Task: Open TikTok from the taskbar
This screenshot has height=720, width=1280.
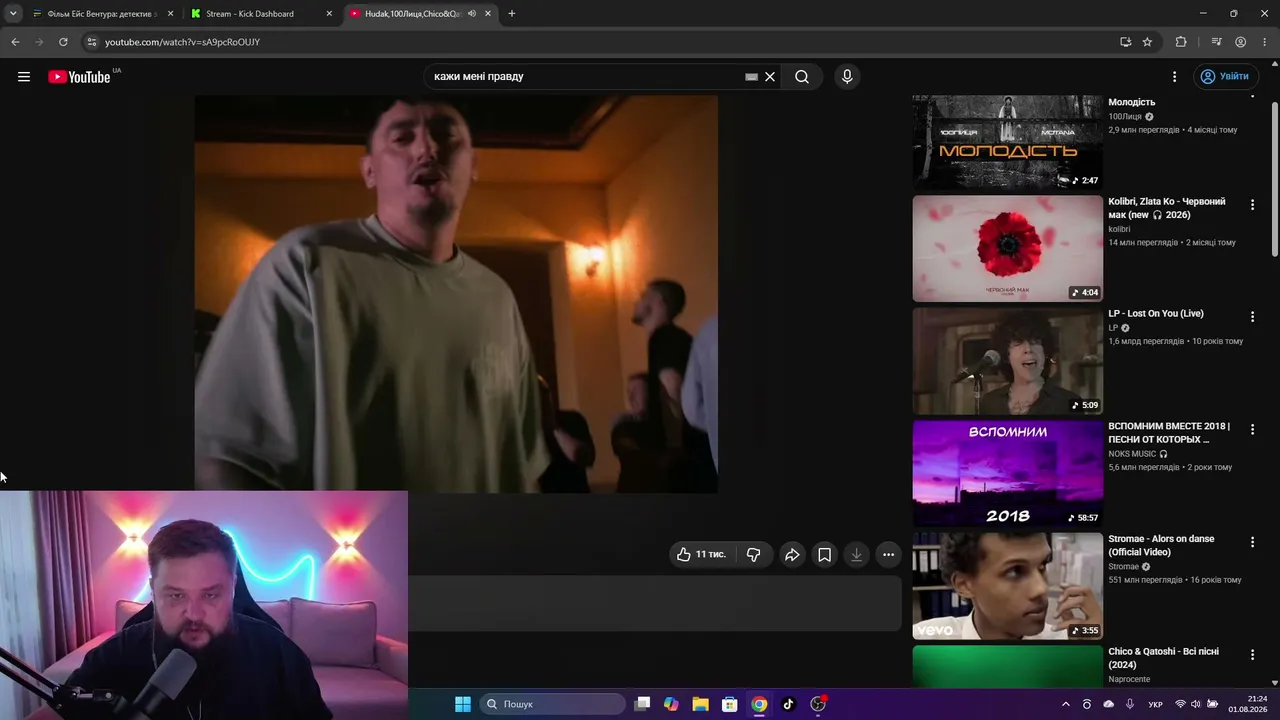Action: (788, 704)
